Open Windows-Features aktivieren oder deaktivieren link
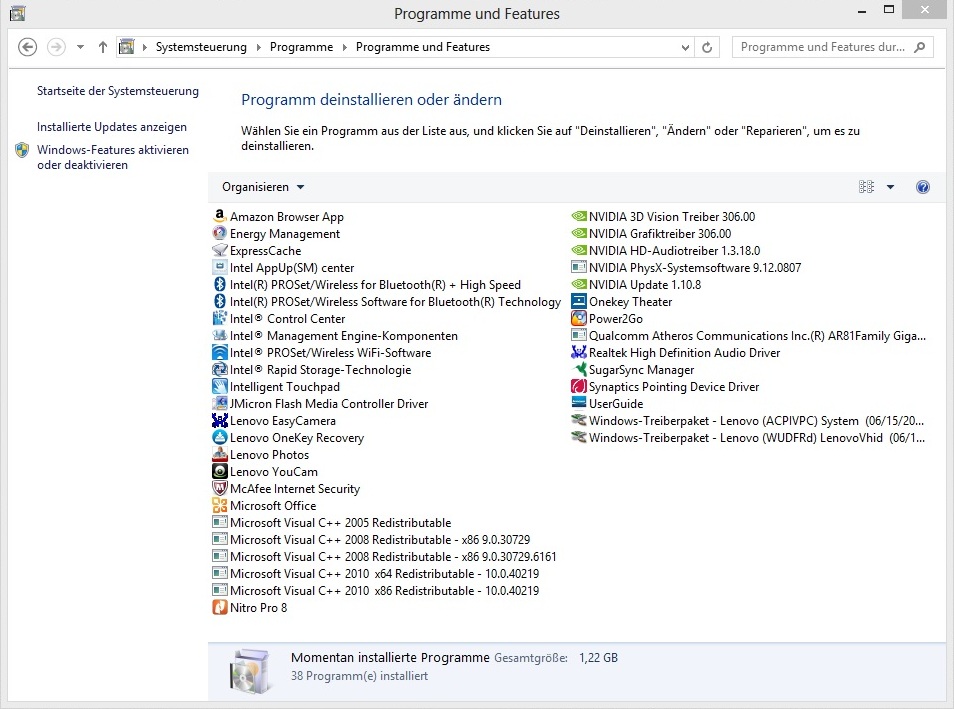The width and height of the screenshot is (954, 709). coord(113,157)
